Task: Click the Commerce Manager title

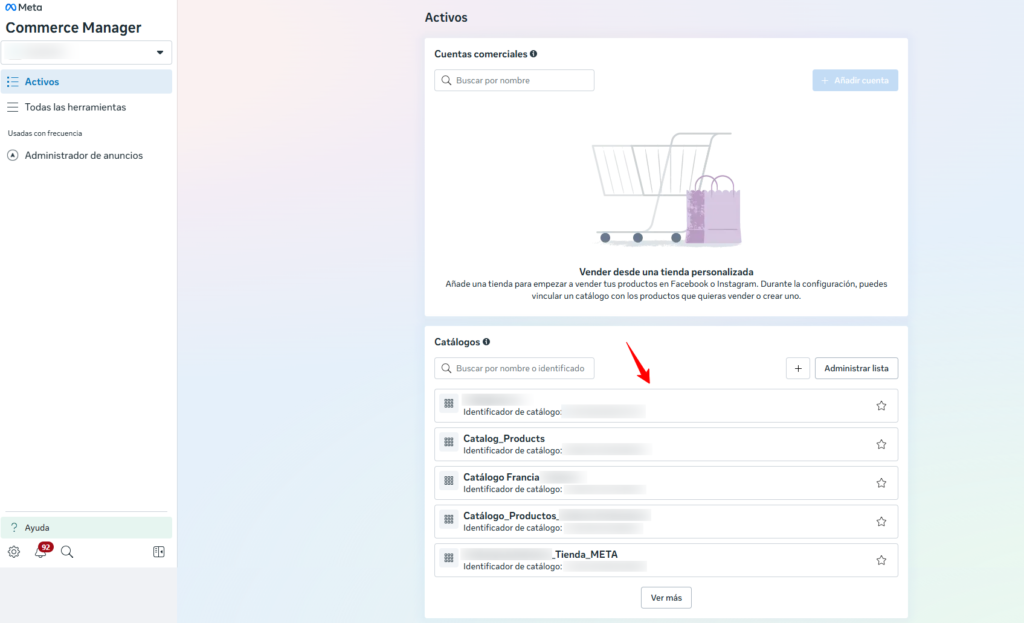Action: coord(73,27)
